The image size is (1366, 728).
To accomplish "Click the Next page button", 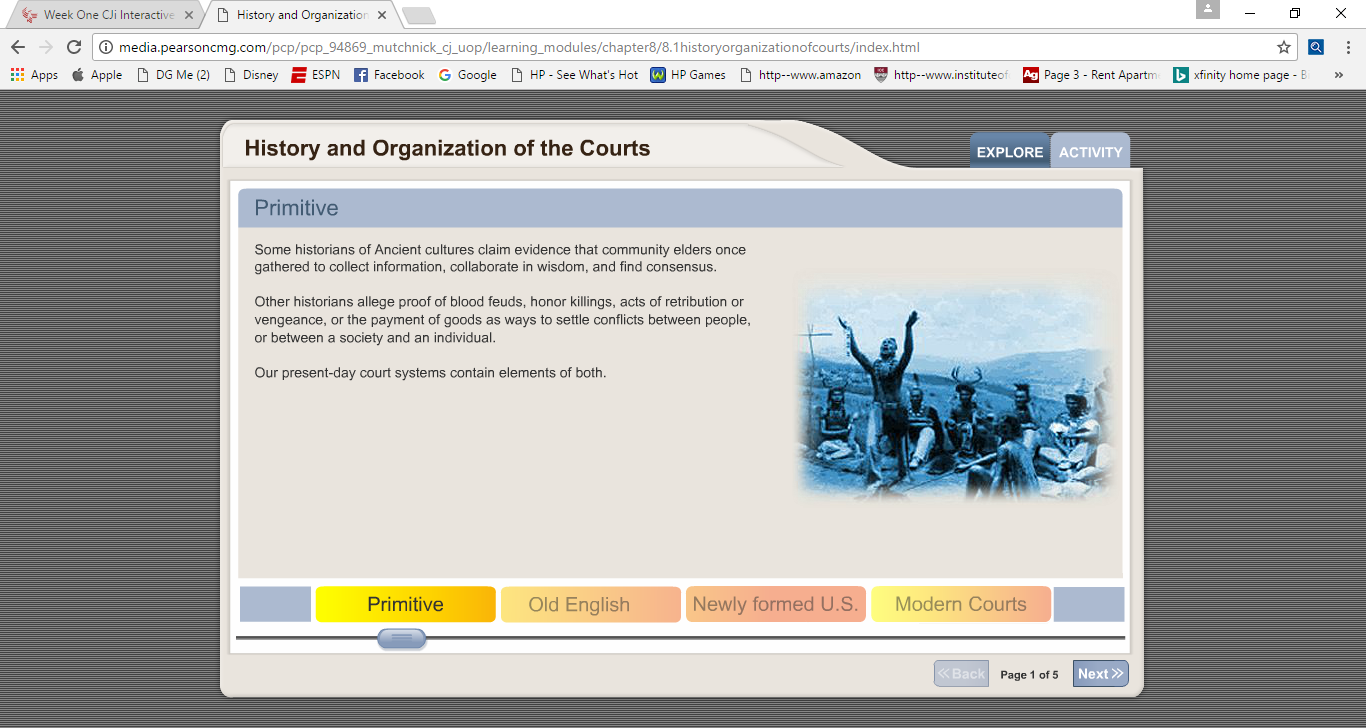I will 1100,674.
